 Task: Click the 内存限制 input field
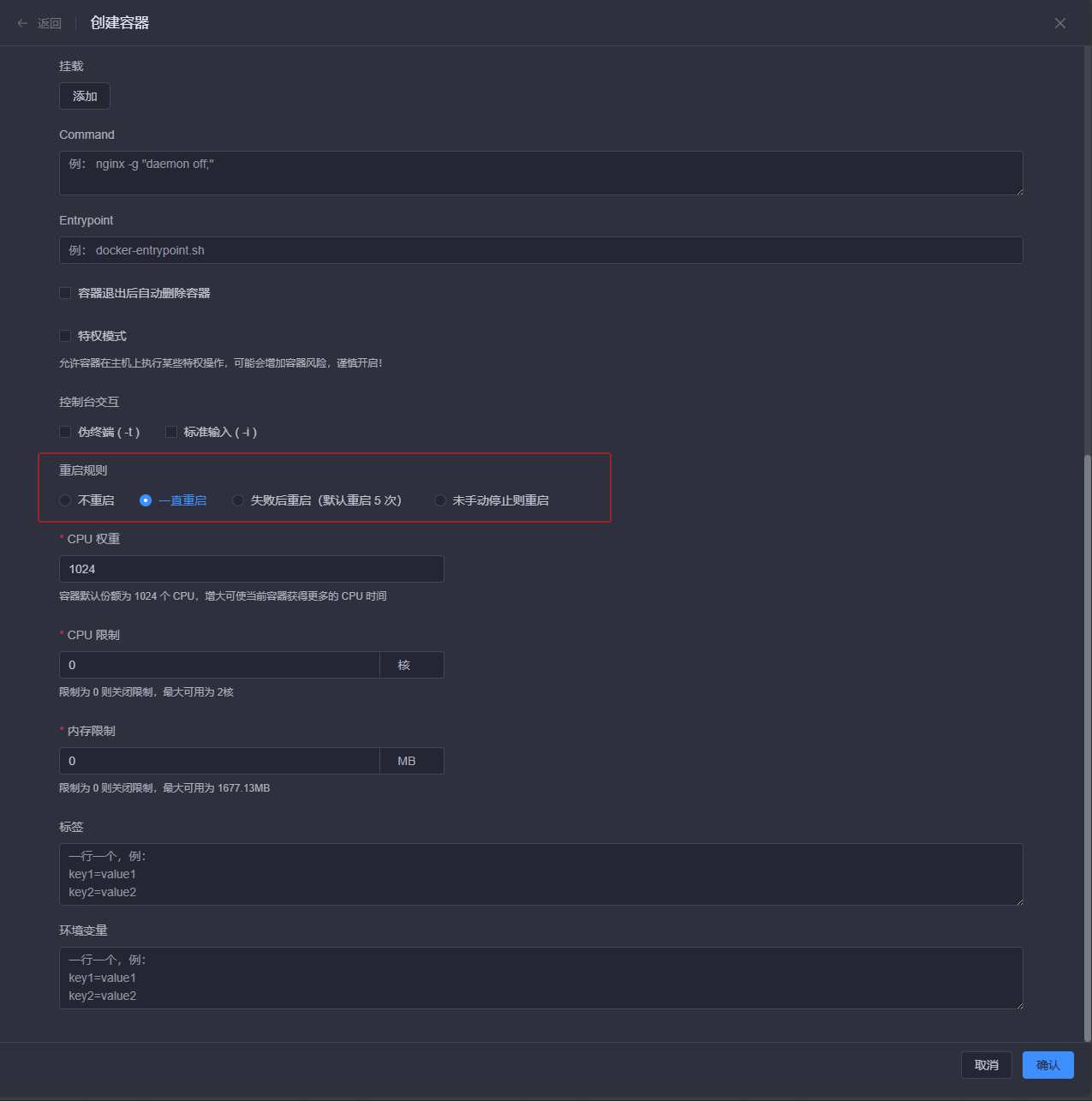(x=219, y=761)
